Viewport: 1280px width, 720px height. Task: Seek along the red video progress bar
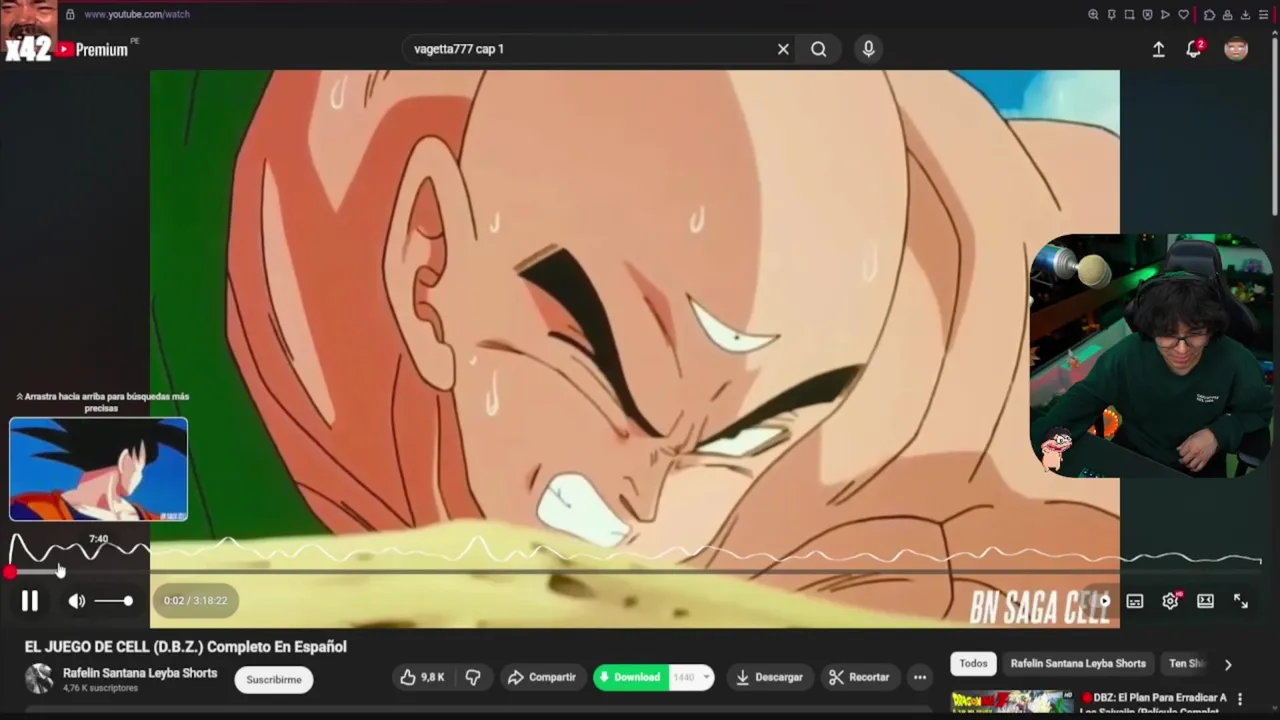(x=636, y=572)
